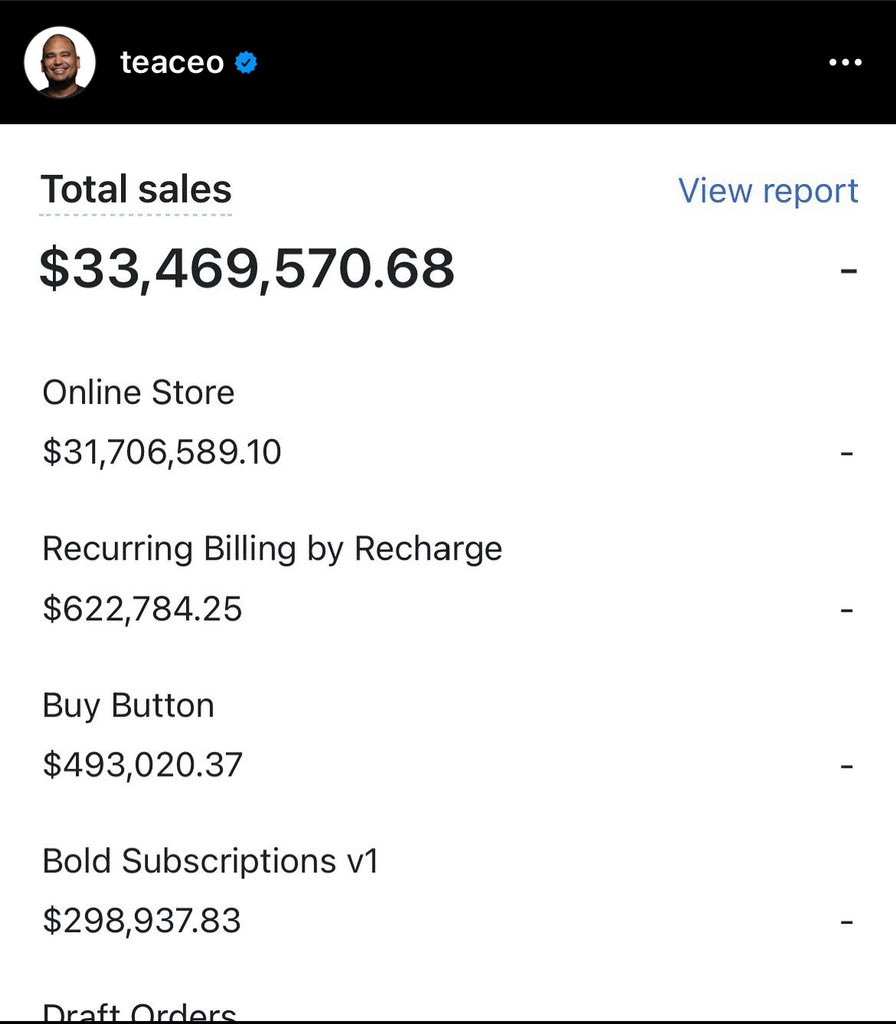Click the $622,784.25 Recharge amount
Image resolution: width=896 pixels, height=1024 pixels.
pos(142,609)
